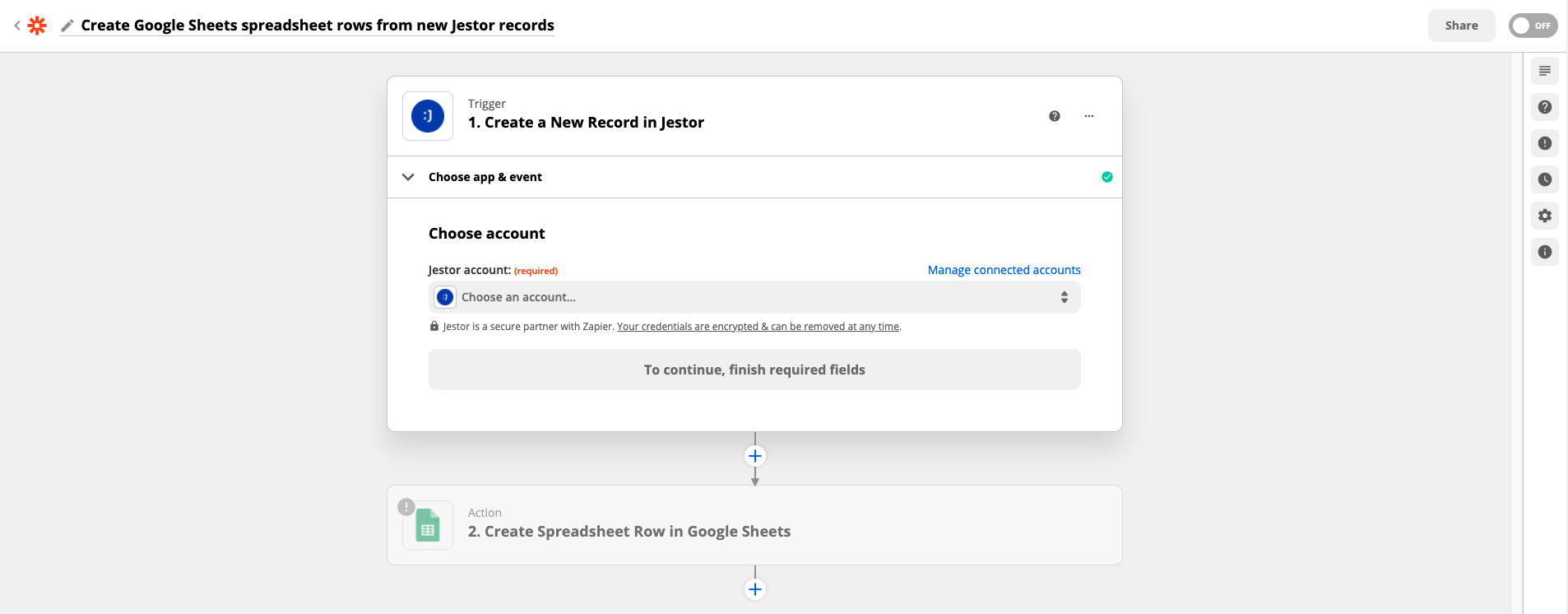The height and width of the screenshot is (614, 1568).
Task: Click Manage connected accounts link
Action: [x=1004, y=270]
